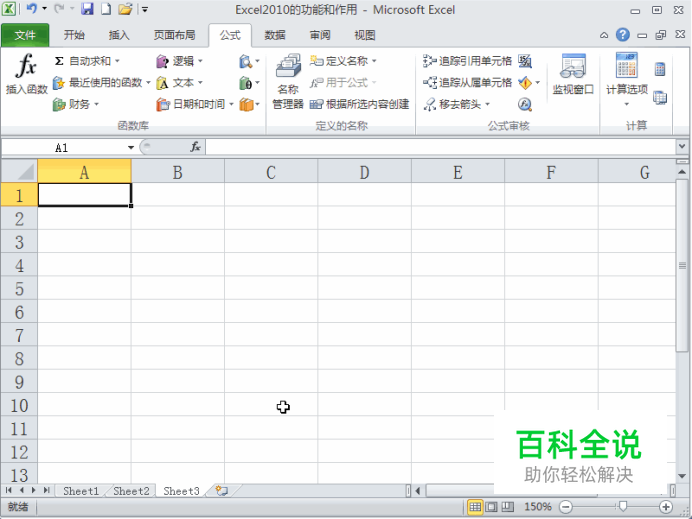Click the Error Checking warning icon
Viewport: 692px width, 519px height.
[x=524, y=83]
